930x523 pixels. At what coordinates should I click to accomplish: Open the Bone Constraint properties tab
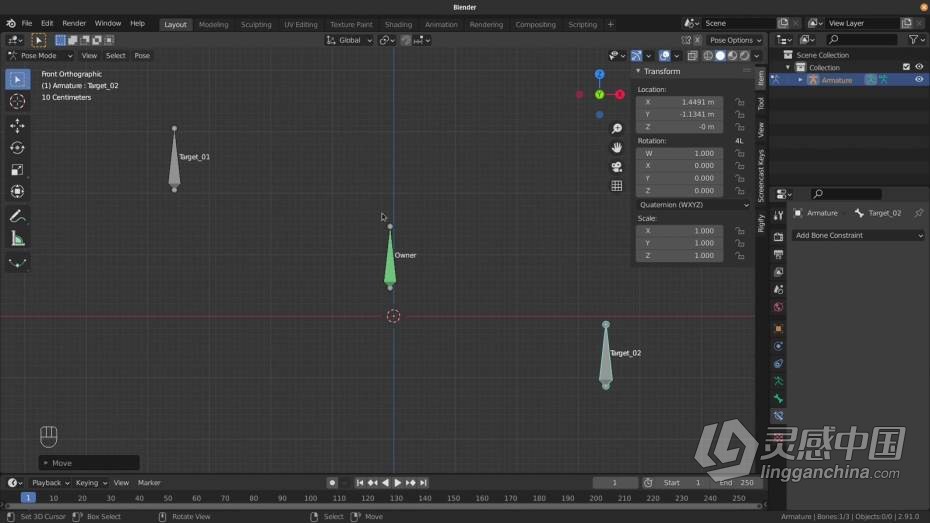(x=778, y=416)
